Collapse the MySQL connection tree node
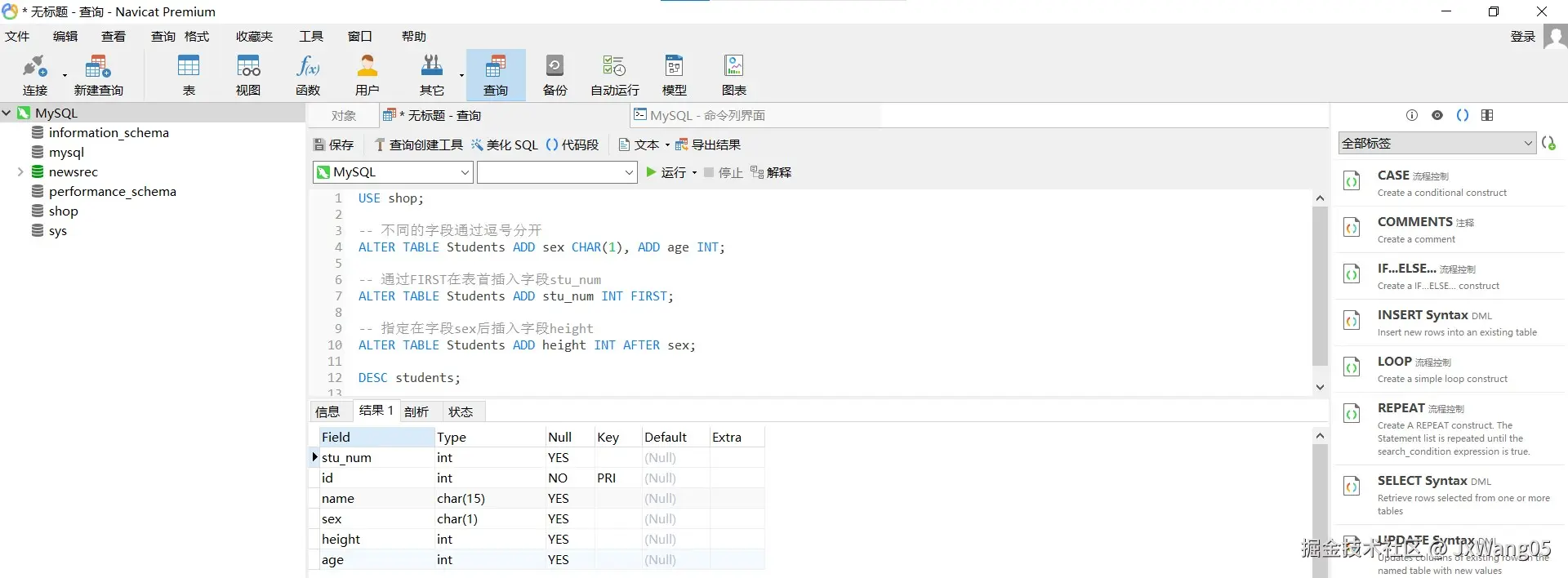1568x578 pixels. tap(7, 113)
